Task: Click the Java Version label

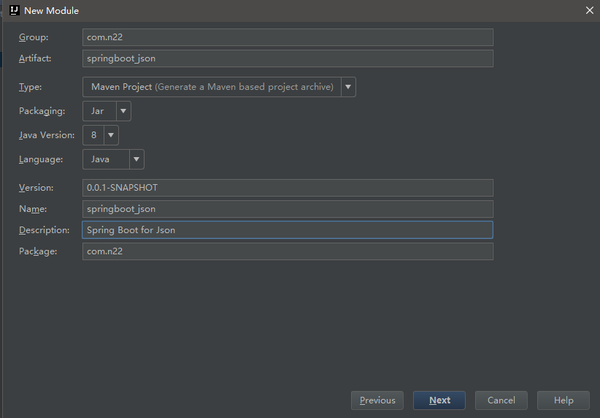Action: [x=46, y=135]
